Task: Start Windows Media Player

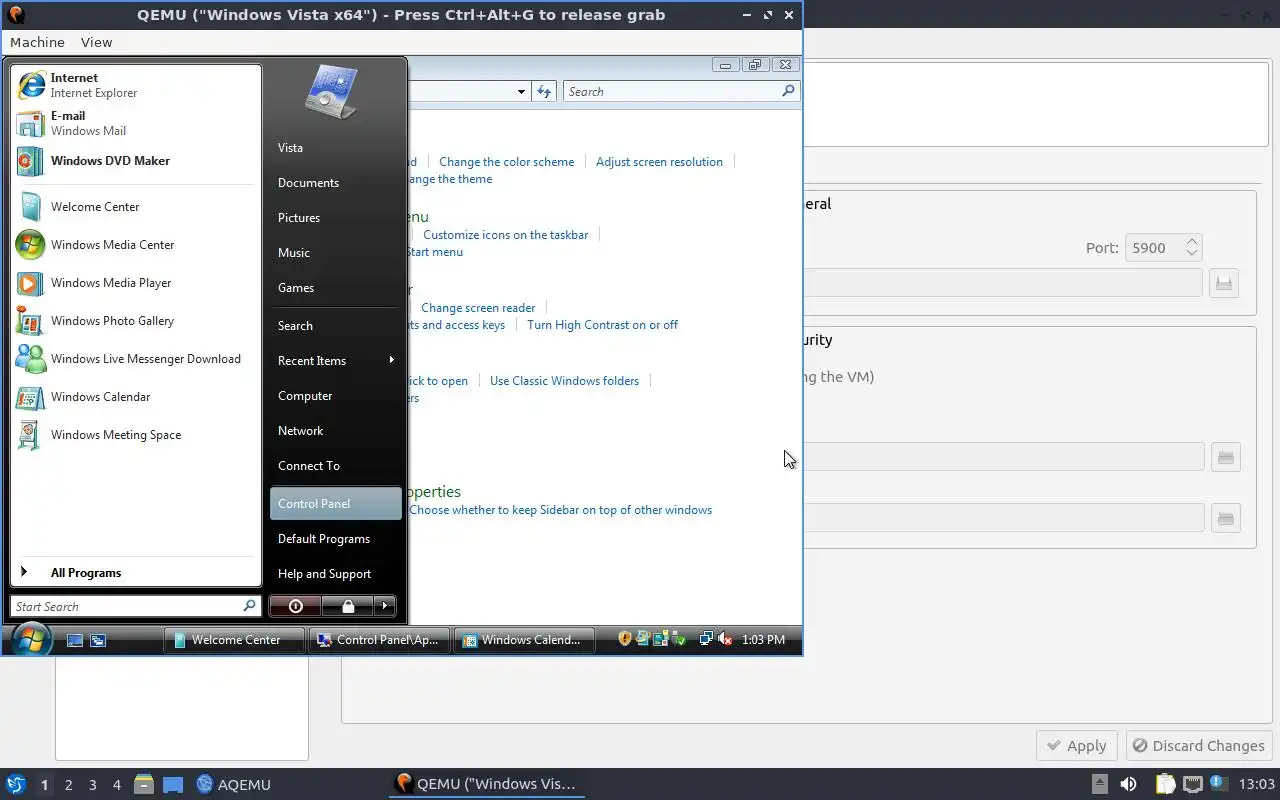Action: [x=136, y=283]
